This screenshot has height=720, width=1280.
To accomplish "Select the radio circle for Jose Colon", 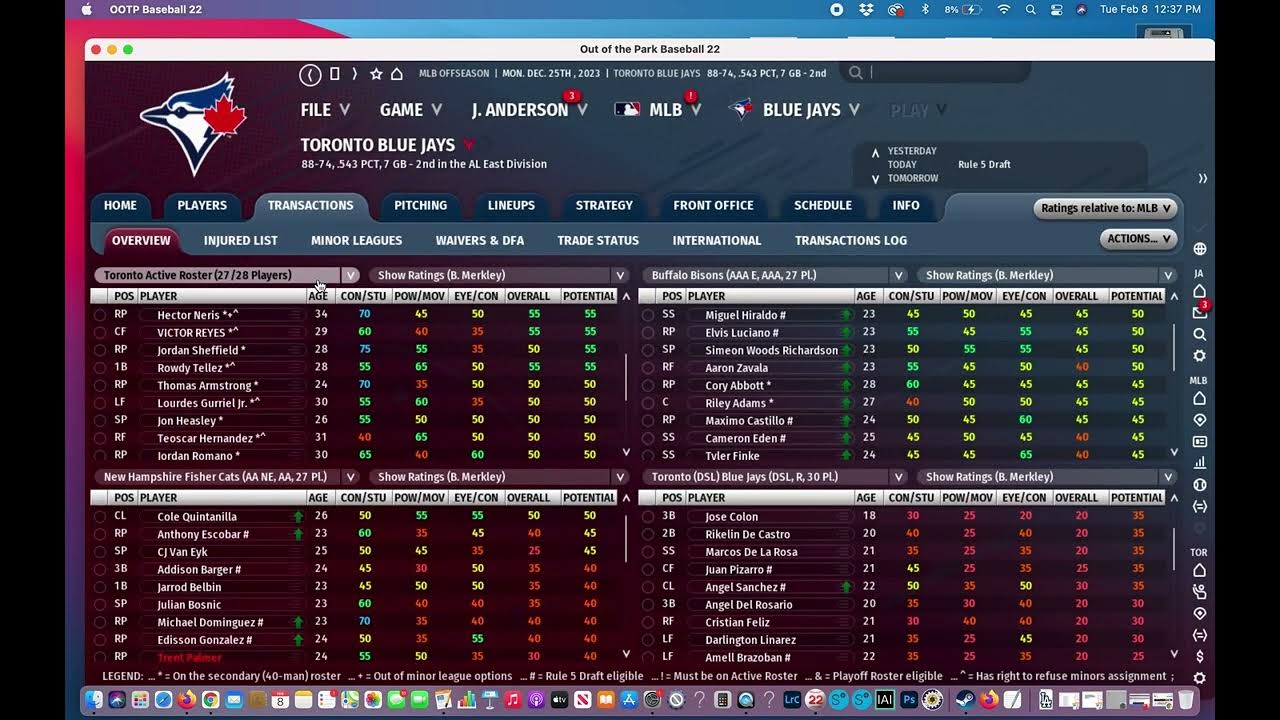I will click(x=648, y=517).
